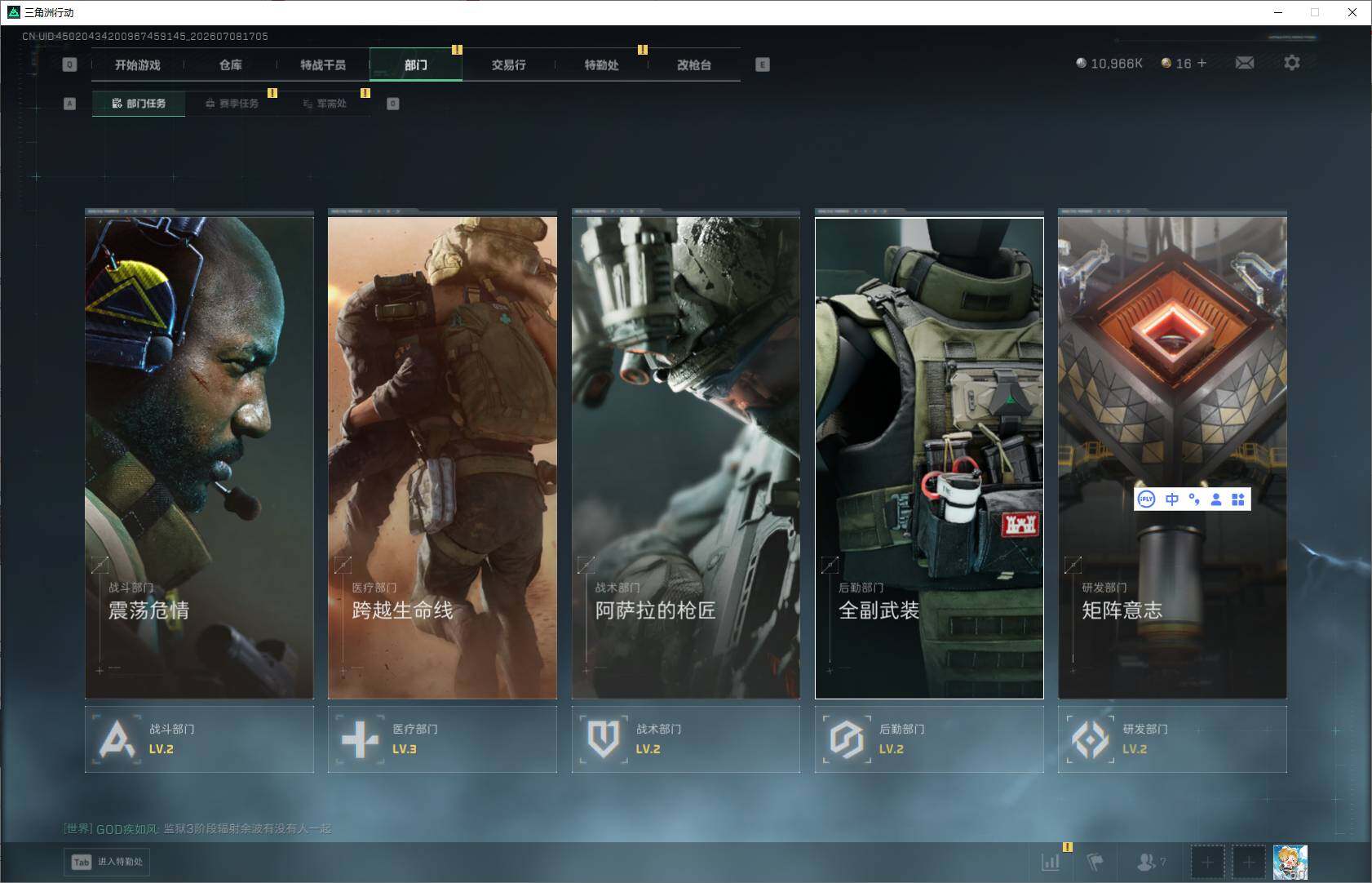Toggle Chinese input mode 中

[1172, 499]
